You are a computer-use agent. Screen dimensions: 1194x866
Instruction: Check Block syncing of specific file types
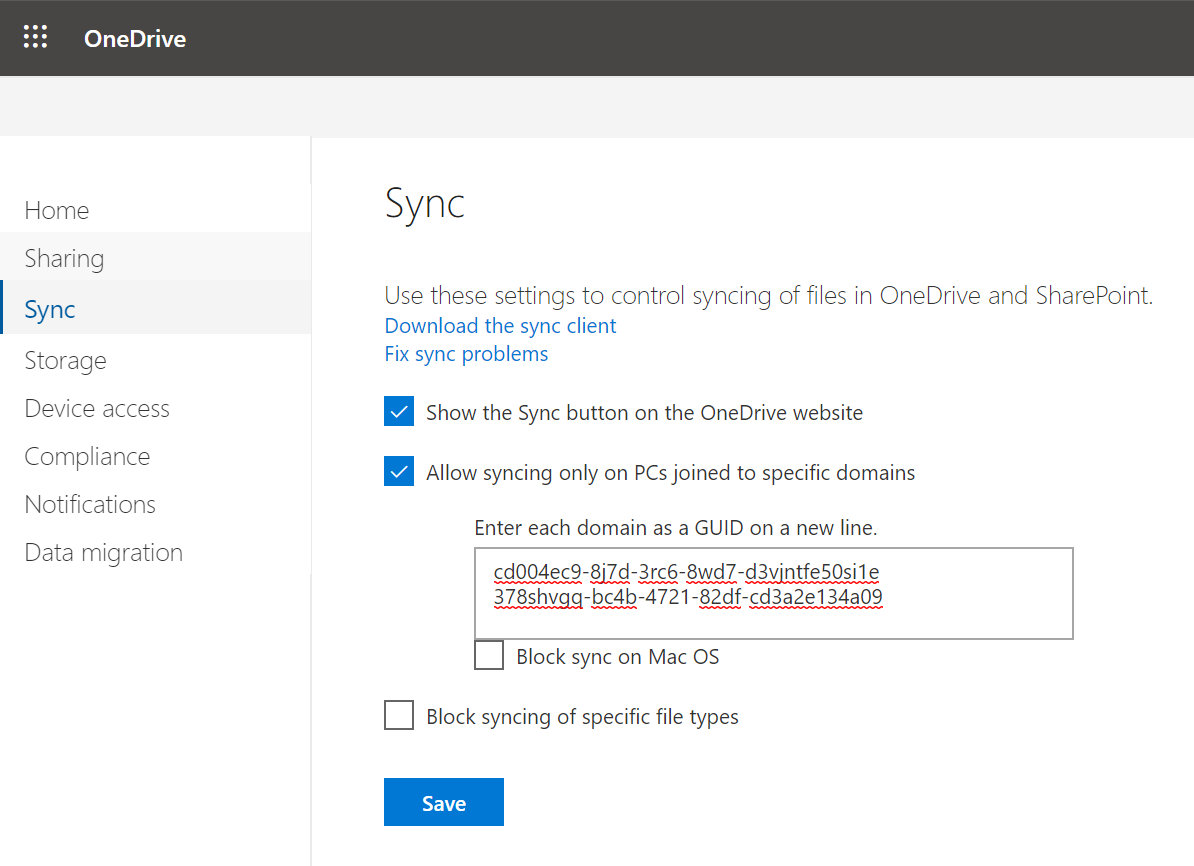399,716
